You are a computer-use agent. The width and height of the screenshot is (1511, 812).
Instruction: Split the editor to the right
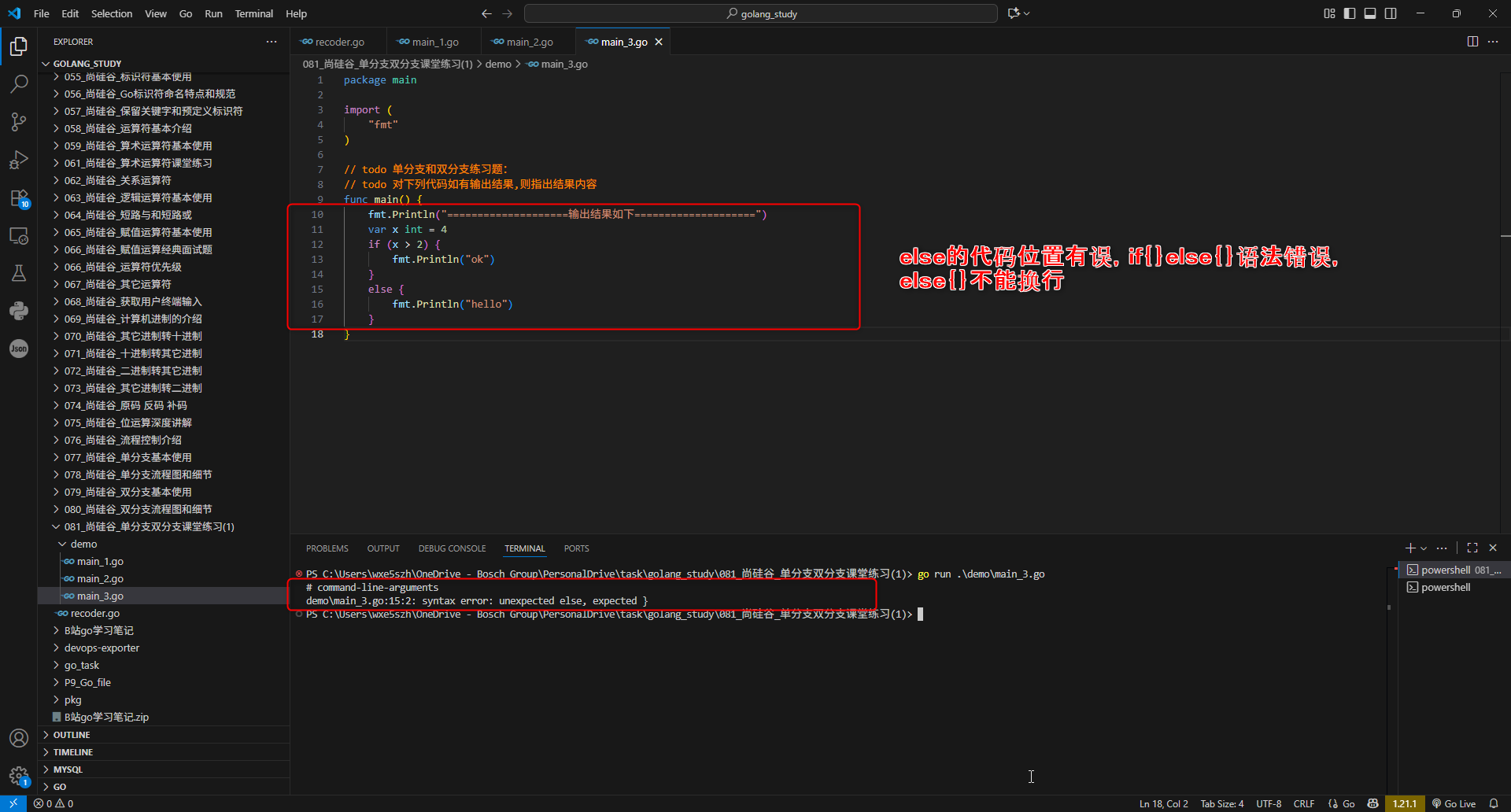pos(1472,42)
